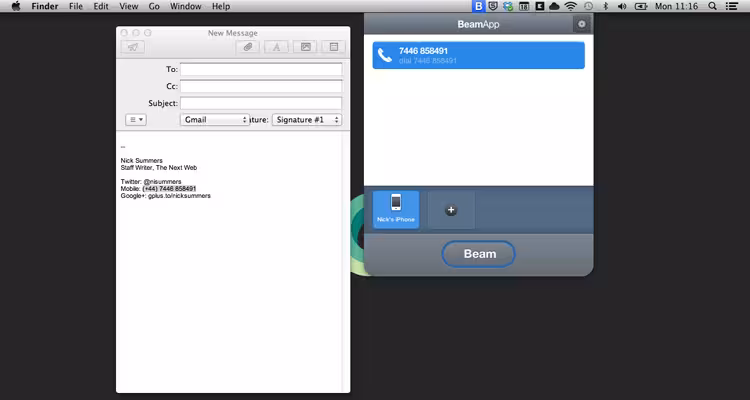The image size is (750, 400).
Task: Add a new device with plus
Action: pyautogui.click(x=451, y=210)
